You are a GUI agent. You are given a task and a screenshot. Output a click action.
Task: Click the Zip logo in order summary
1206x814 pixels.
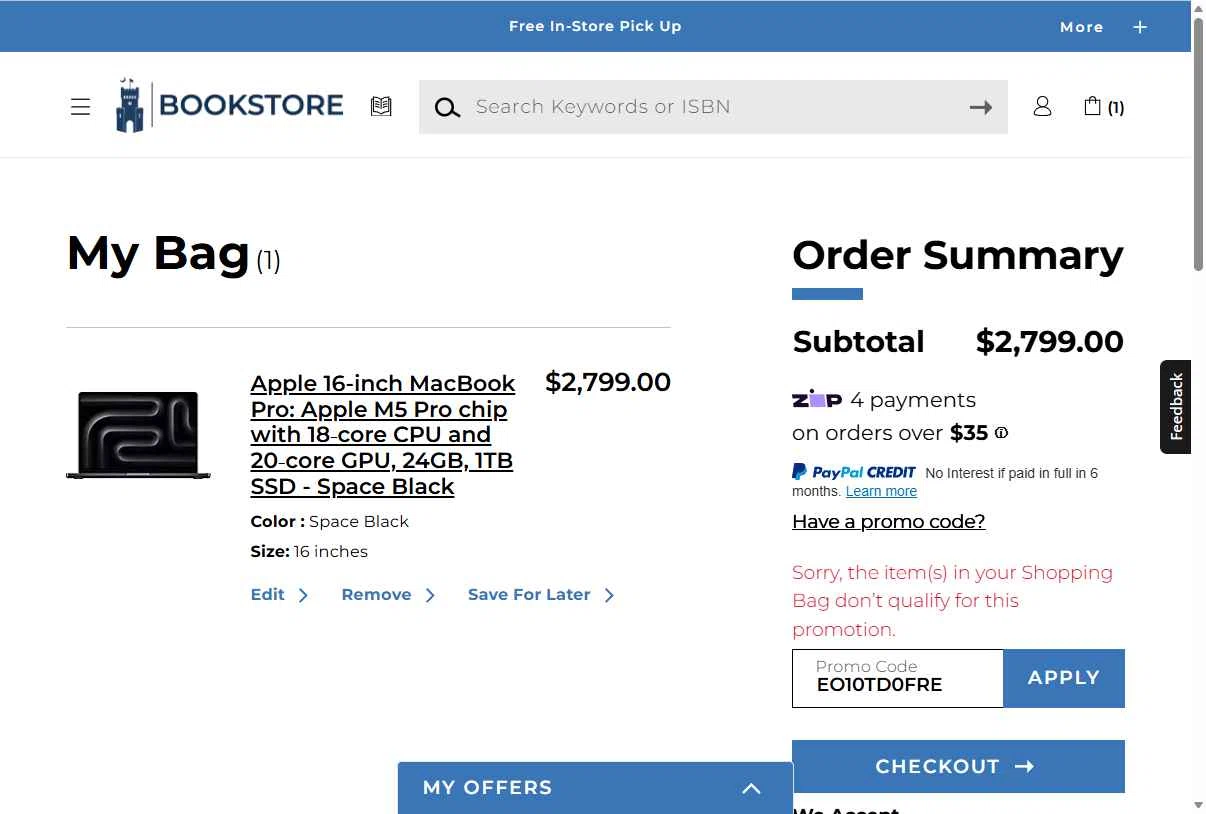pos(817,399)
